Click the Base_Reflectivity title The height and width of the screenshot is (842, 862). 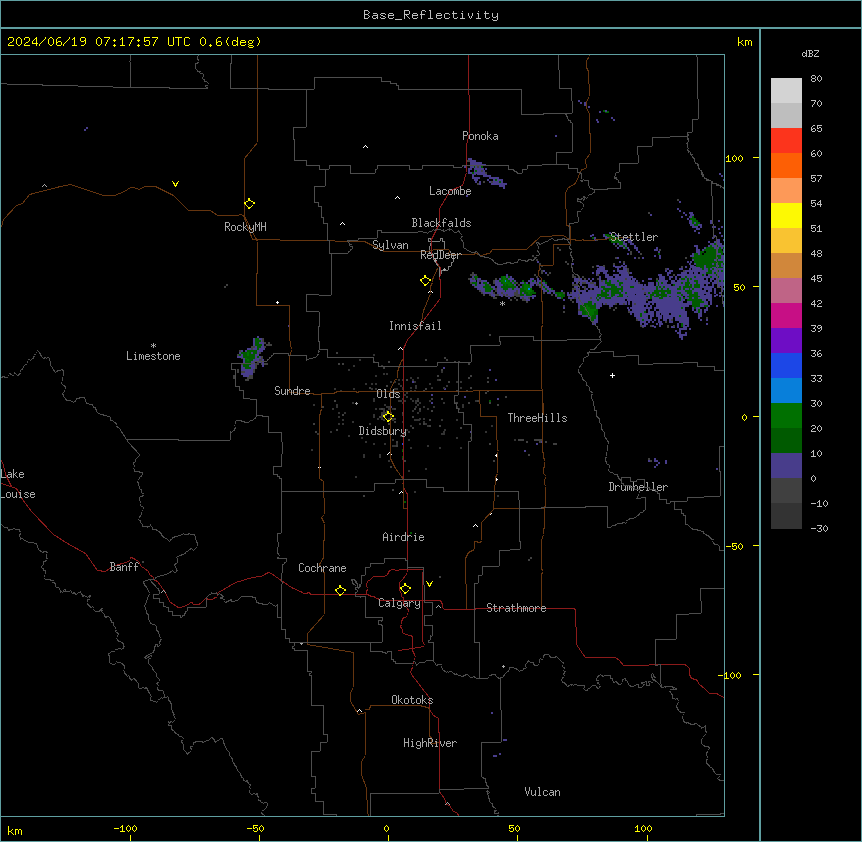[431, 15]
